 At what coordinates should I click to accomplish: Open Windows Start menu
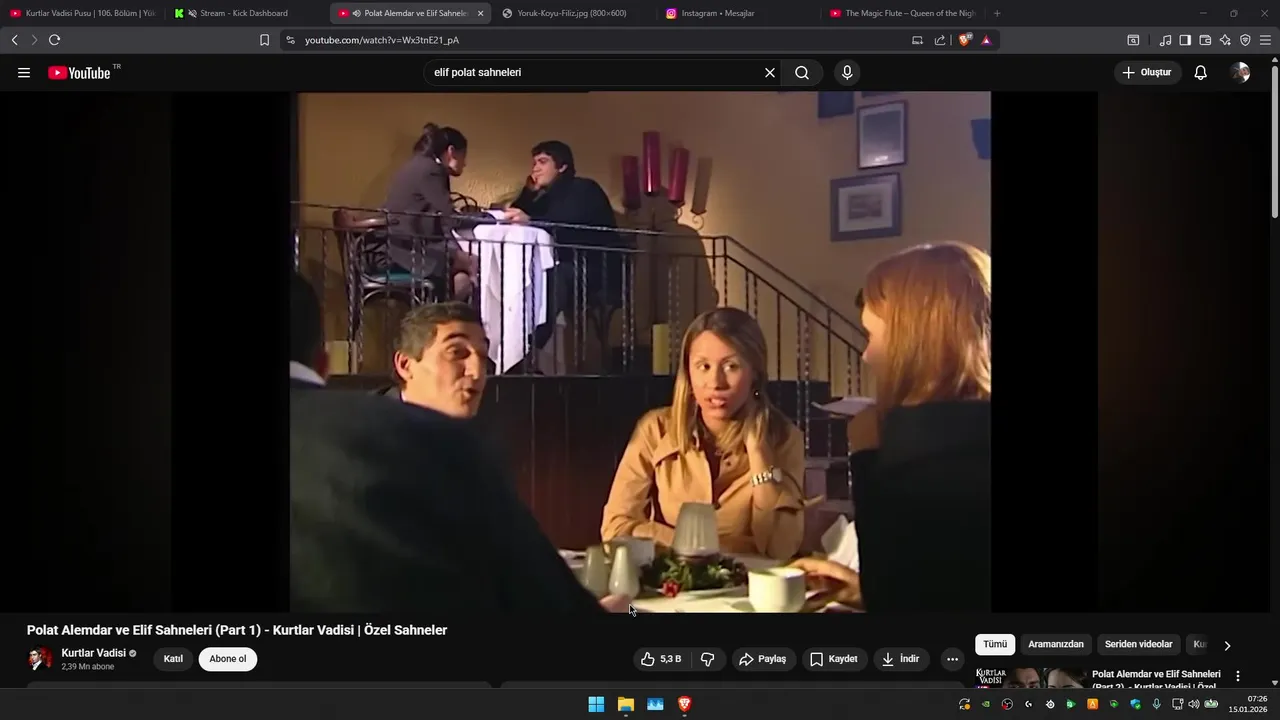(596, 704)
